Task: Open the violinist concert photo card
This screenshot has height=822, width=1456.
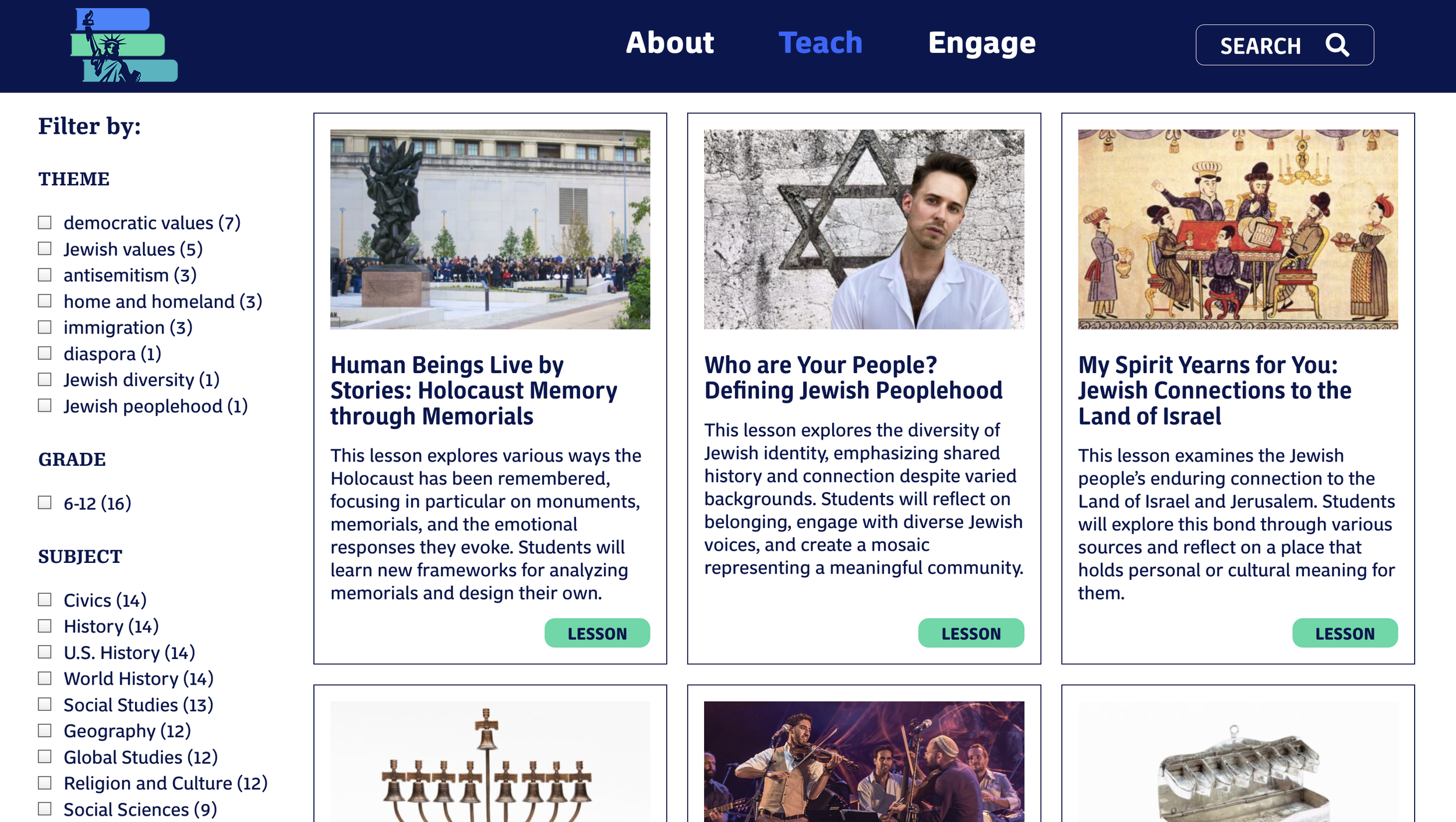Action: click(x=864, y=761)
